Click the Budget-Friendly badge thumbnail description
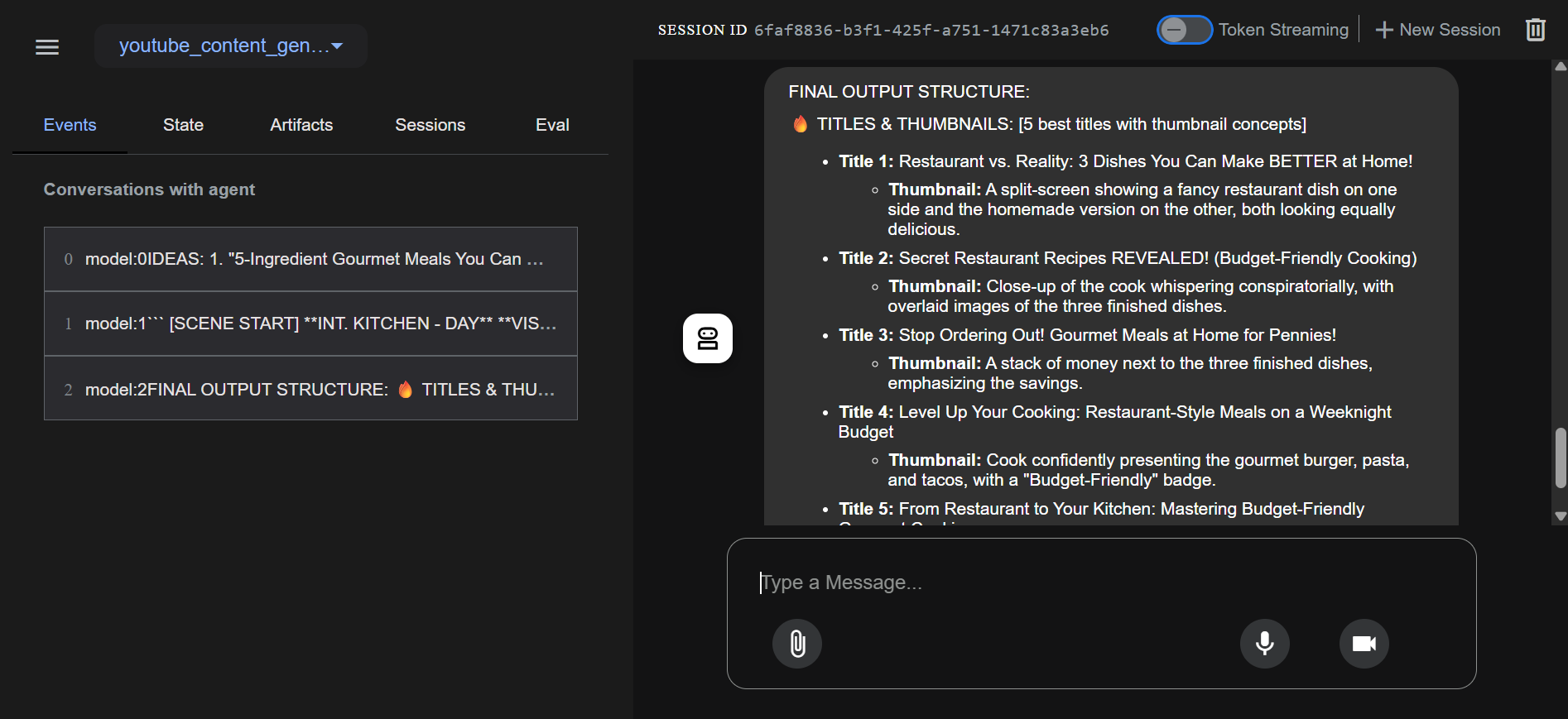The height and width of the screenshot is (719, 1568). (x=1148, y=470)
